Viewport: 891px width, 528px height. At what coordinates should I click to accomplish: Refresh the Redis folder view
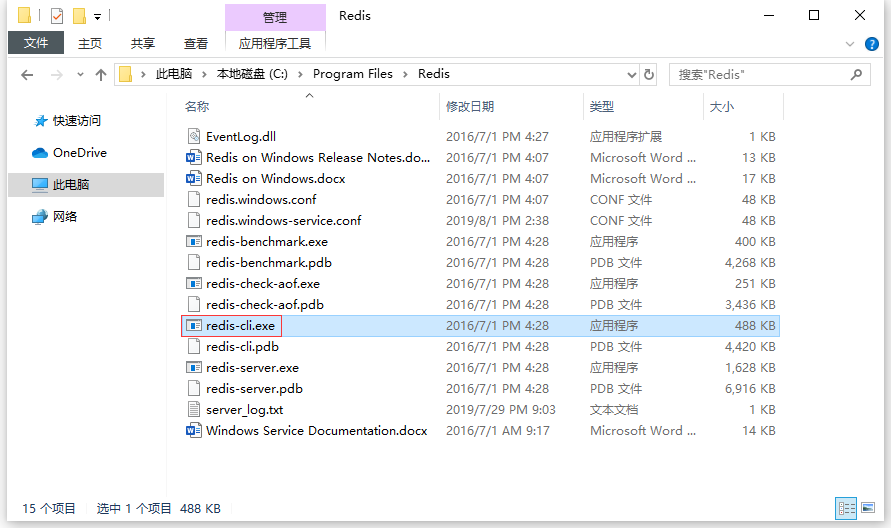648,74
